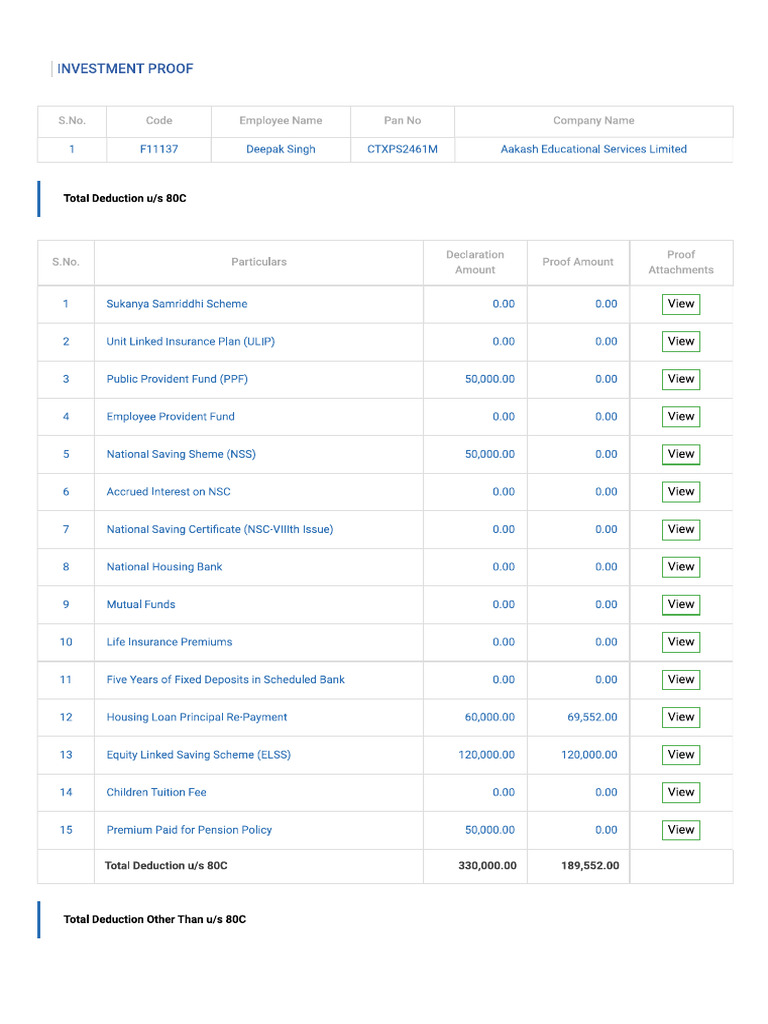Screen dimensions: 768x1024
Task: Select Aakash Educational Services Limited company name
Action: click(593, 149)
